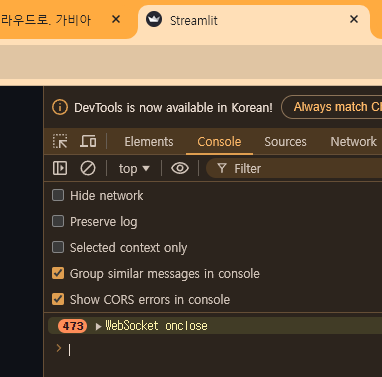Click the WebSocket onclose log text

pos(156,326)
